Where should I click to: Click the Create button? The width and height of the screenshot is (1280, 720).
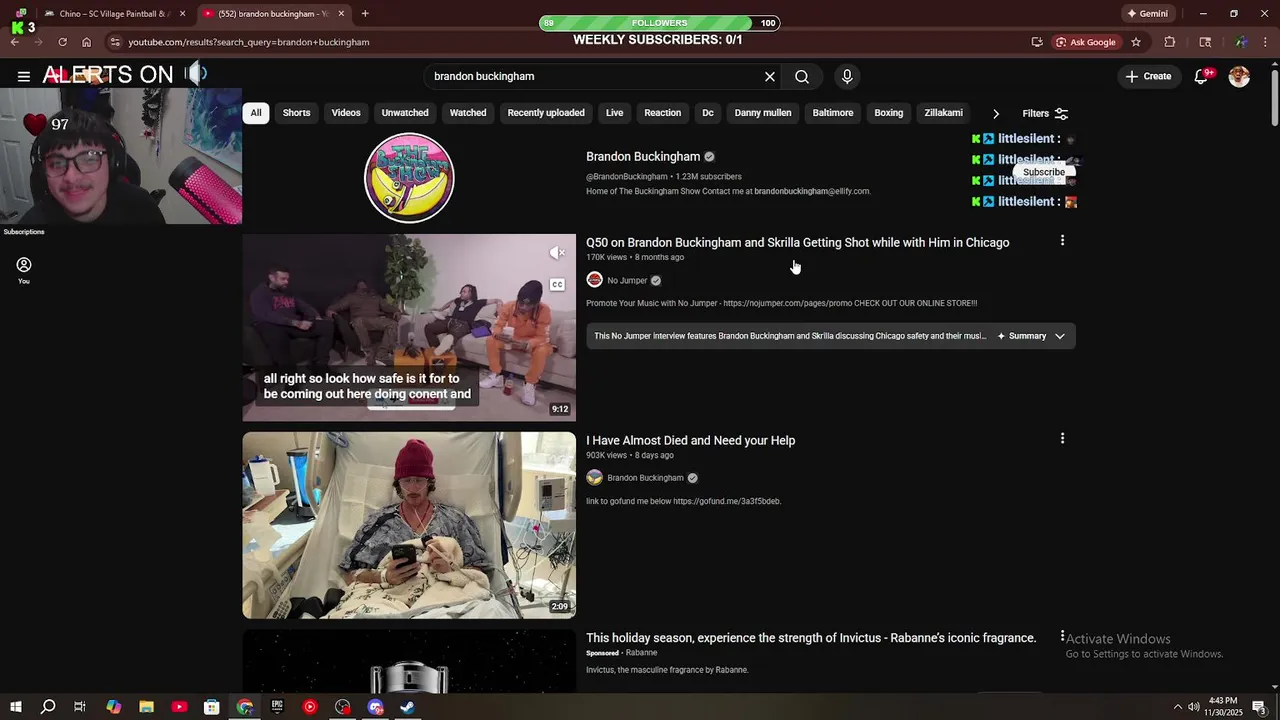tap(1148, 76)
